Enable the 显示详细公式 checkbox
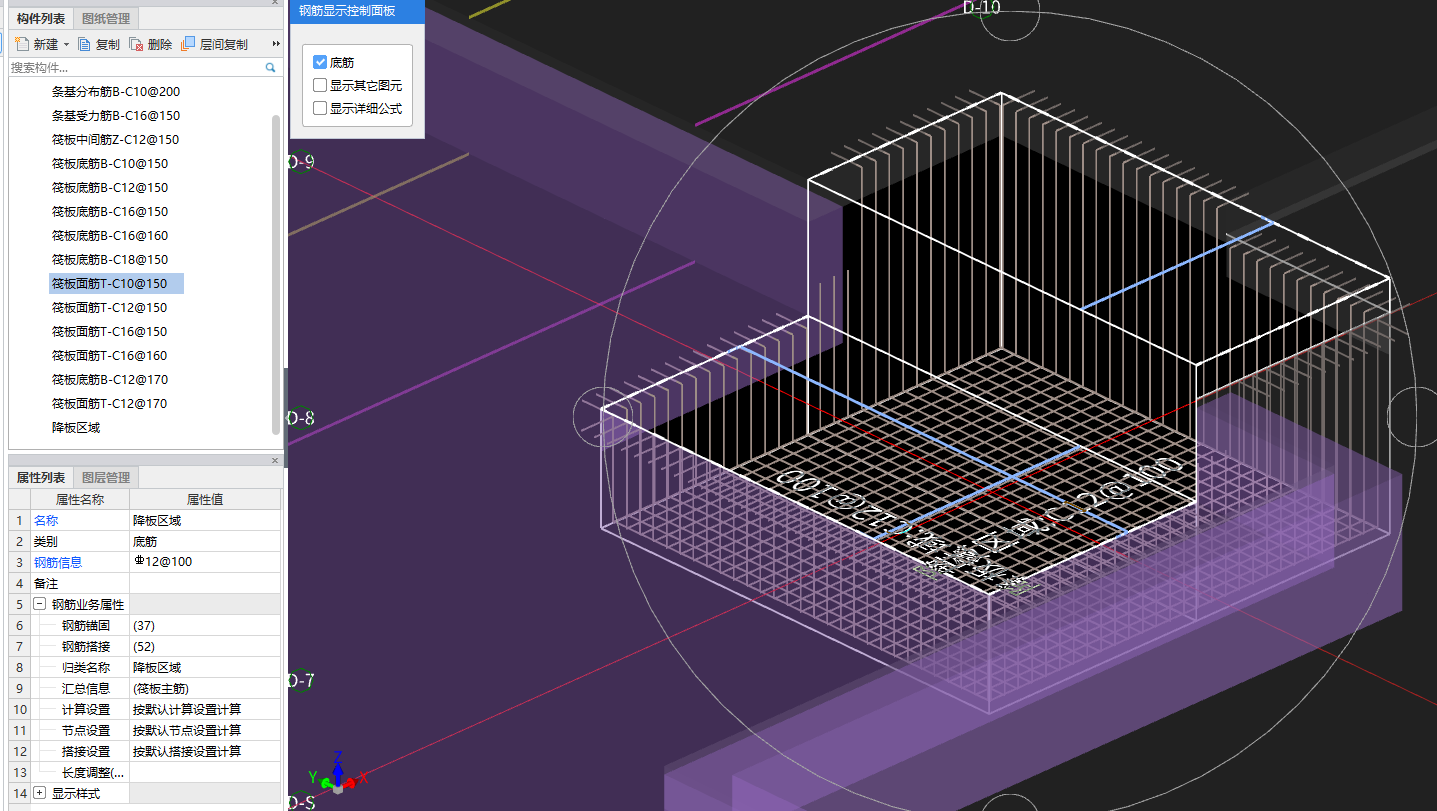 point(320,108)
